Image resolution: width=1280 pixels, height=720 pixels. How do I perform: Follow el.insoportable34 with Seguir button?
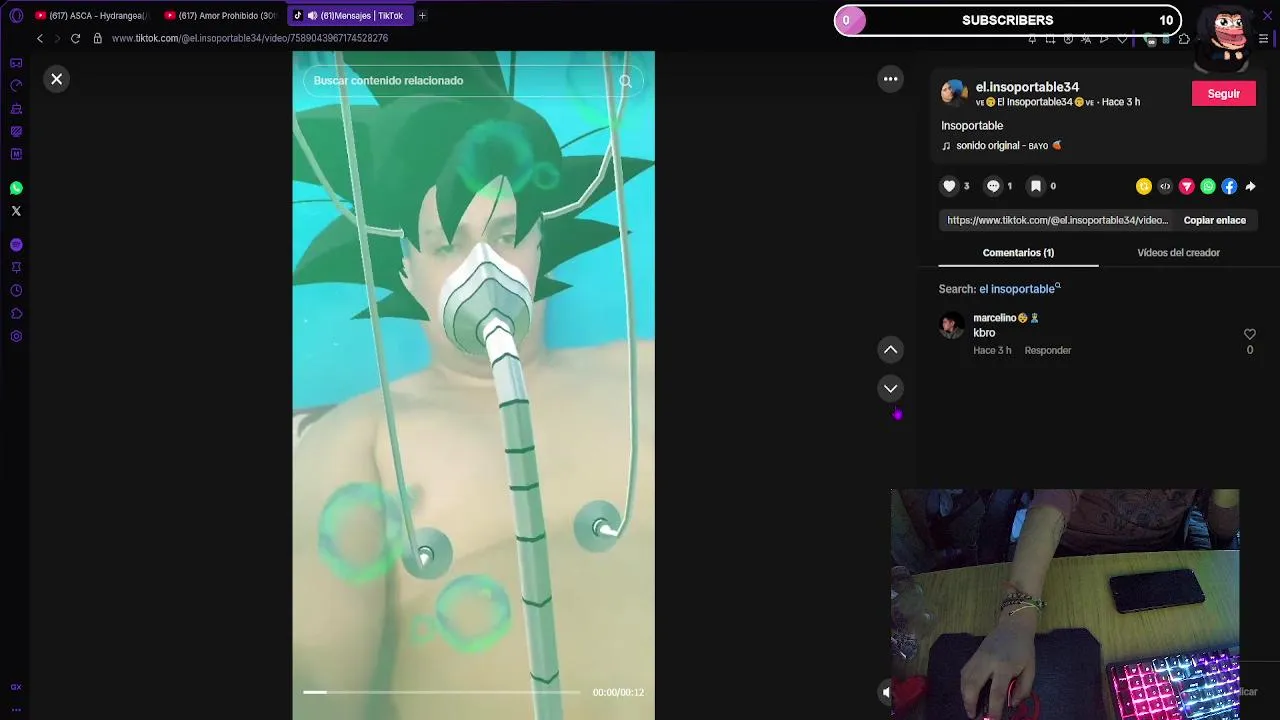[x=1224, y=94]
